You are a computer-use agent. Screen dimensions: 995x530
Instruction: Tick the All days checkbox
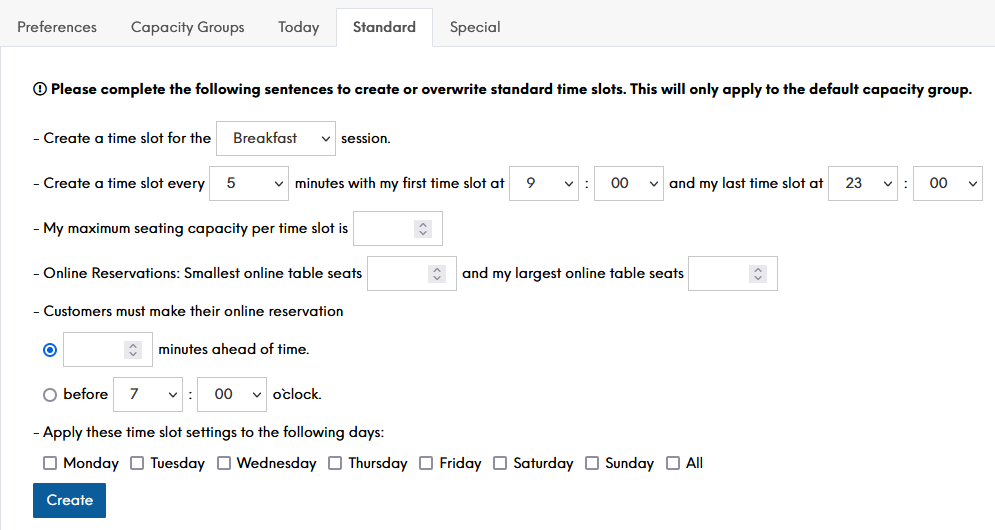click(x=673, y=463)
